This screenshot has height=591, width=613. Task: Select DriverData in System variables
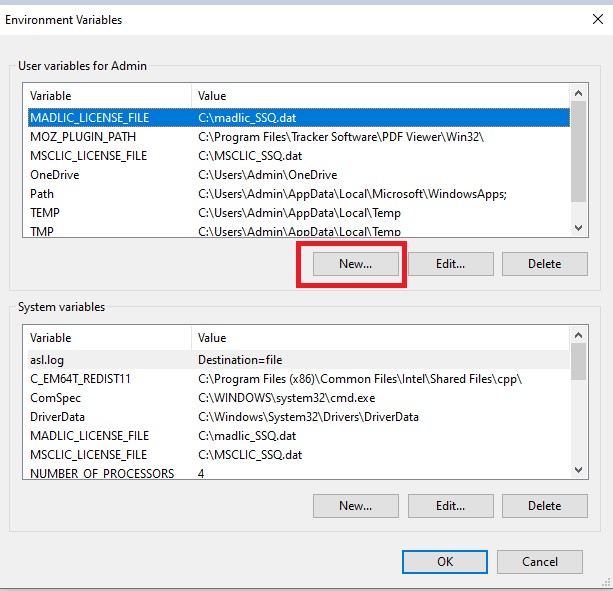[x=57, y=416]
